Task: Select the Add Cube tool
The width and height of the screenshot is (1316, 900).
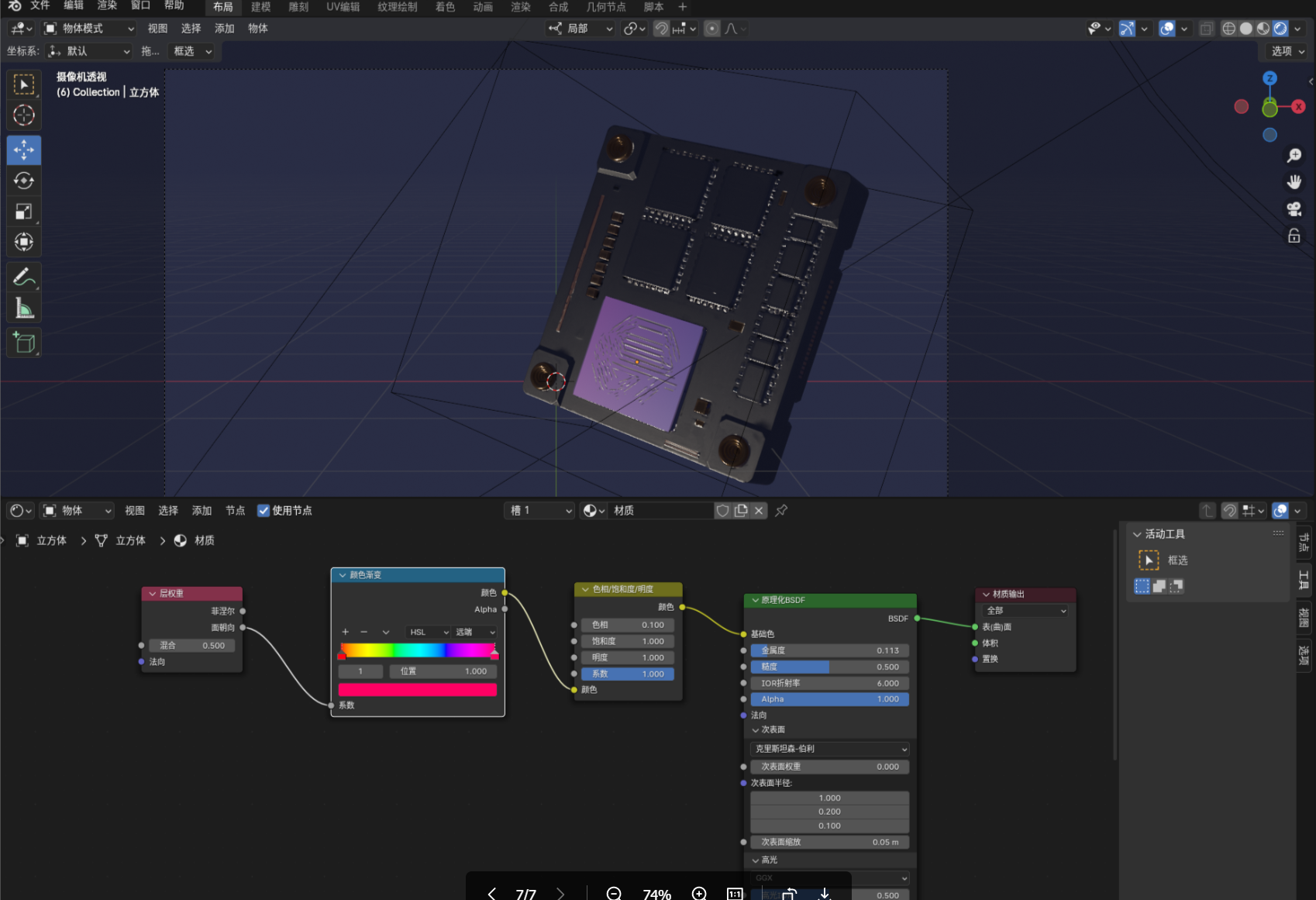Action: point(24,343)
